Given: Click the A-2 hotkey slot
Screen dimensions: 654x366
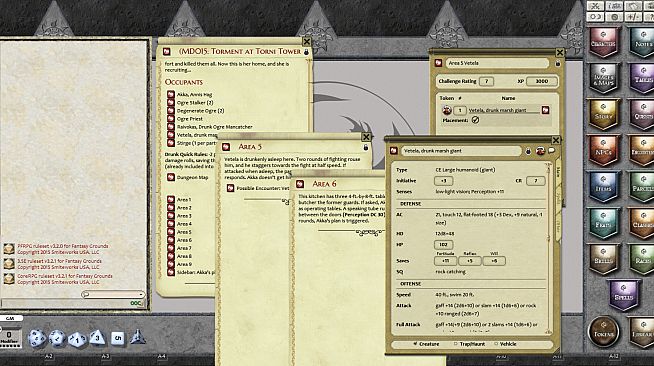Looking at the screenshot, I should [x=49, y=356].
